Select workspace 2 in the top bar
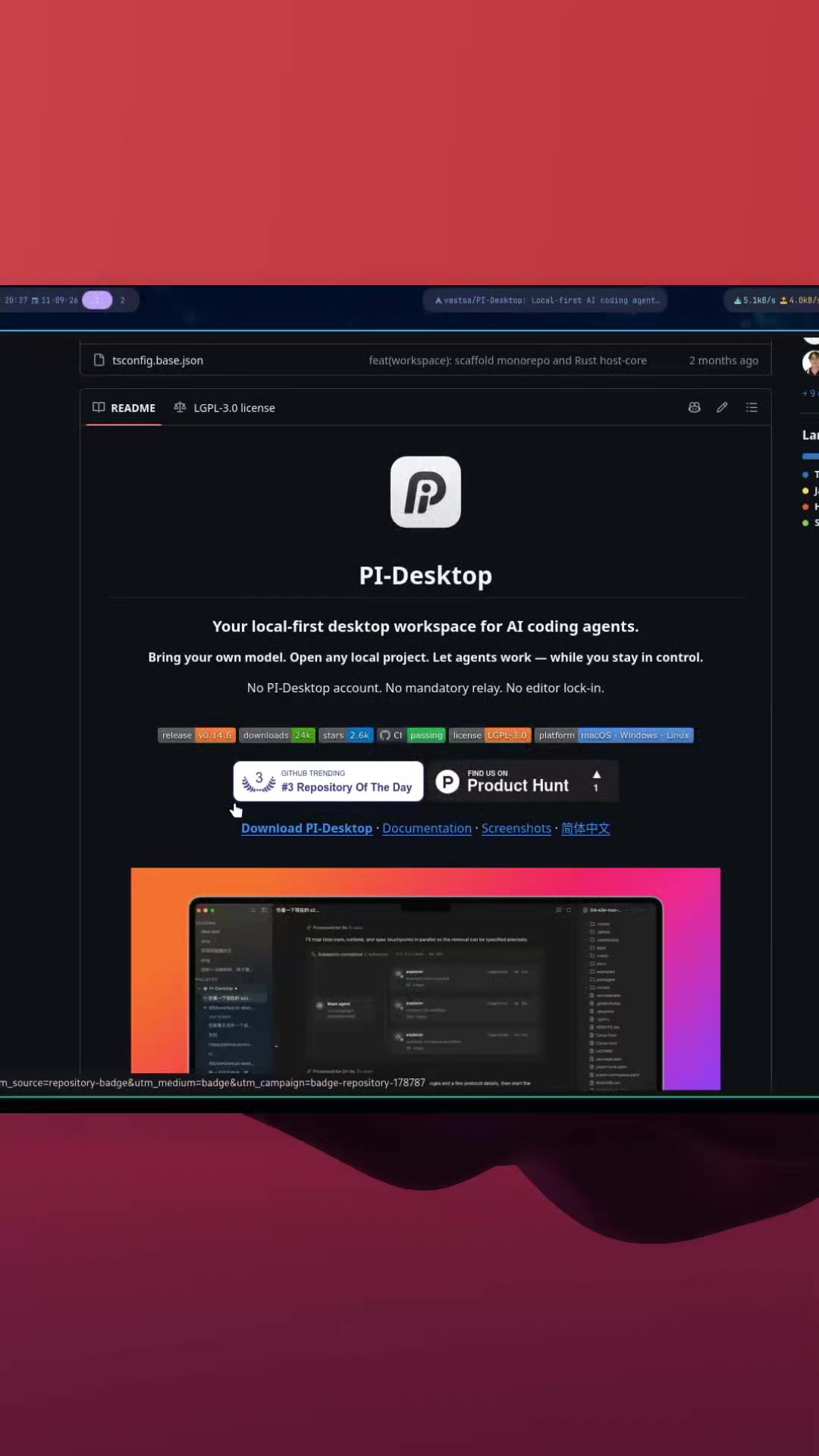Image resolution: width=819 pixels, height=1456 pixels. click(x=122, y=300)
